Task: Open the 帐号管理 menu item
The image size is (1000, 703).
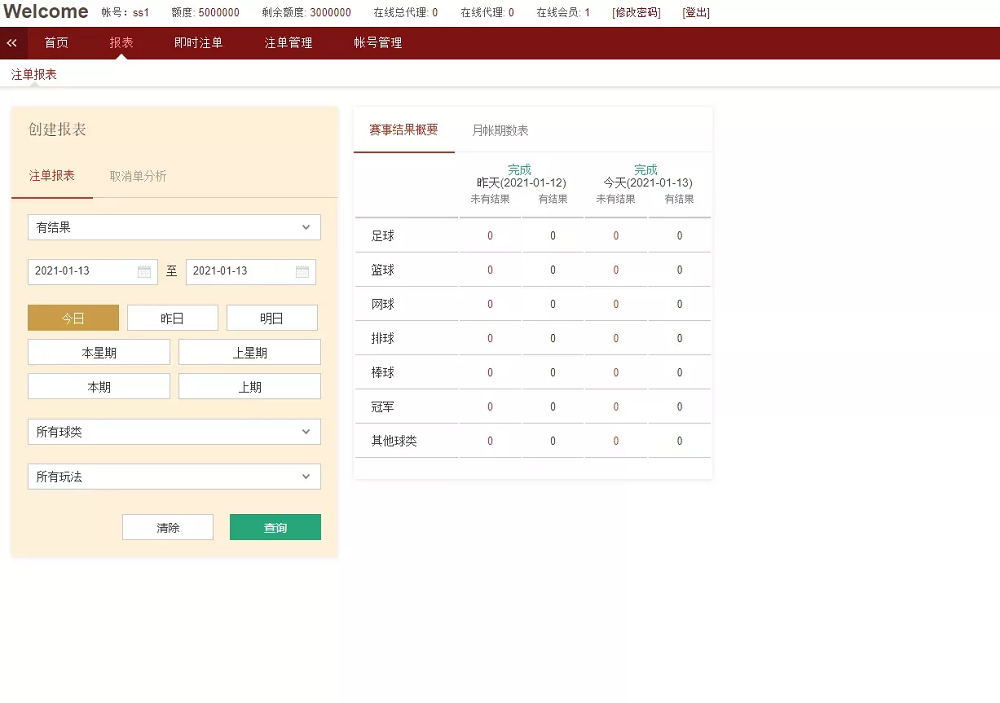Action: (x=376, y=43)
